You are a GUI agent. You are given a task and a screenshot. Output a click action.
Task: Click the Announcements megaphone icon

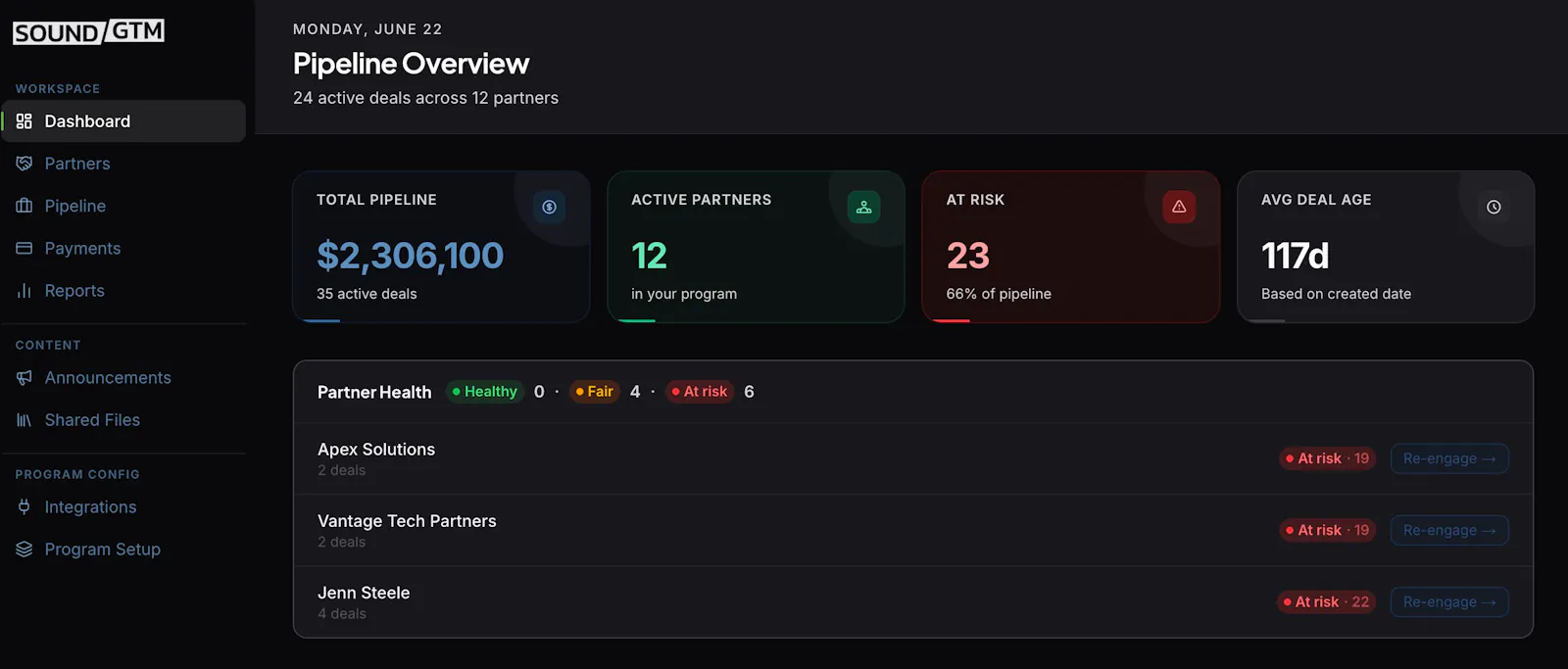pyautogui.click(x=24, y=378)
